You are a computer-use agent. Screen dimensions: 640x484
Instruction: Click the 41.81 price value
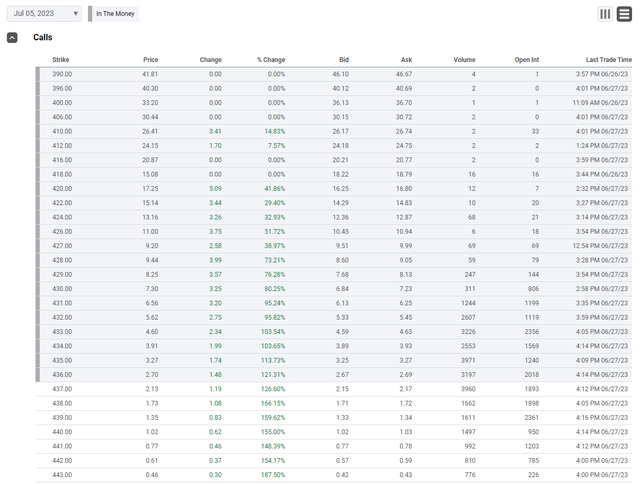(x=150, y=74)
